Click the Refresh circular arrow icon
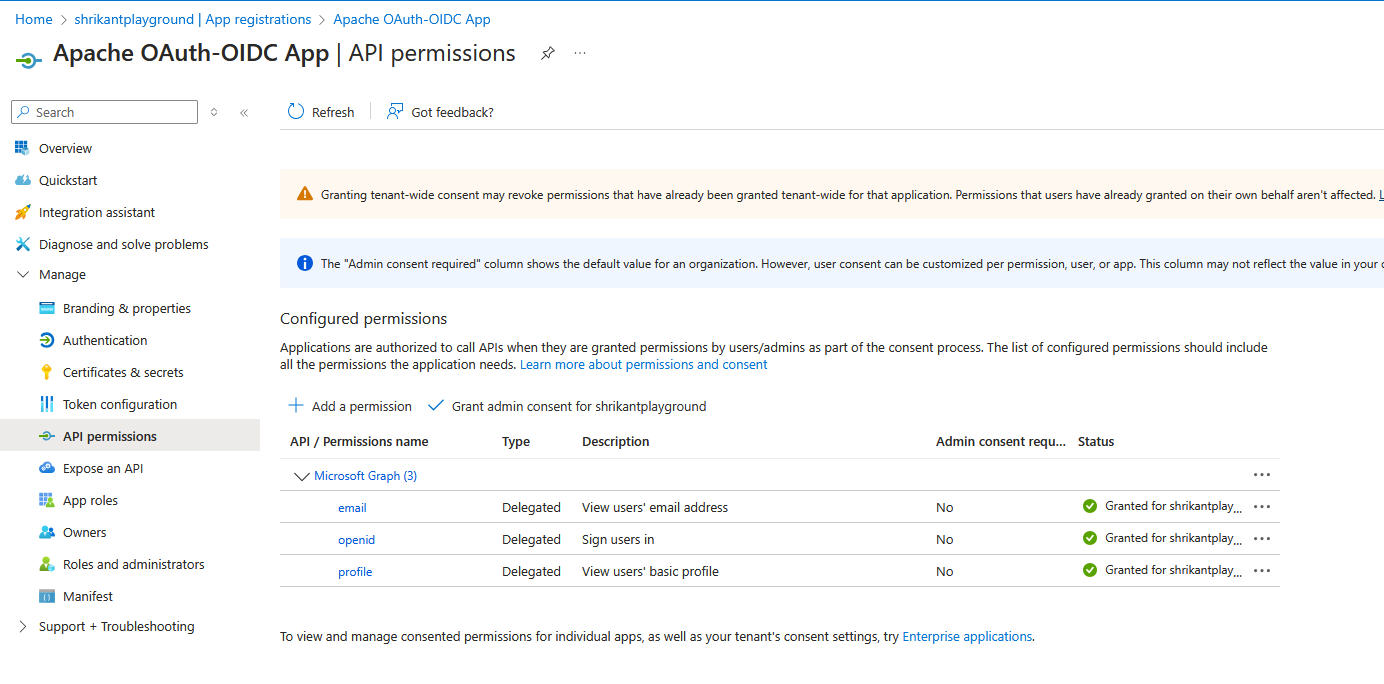Image resolution: width=1384 pixels, height=684 pixels. 296,111
